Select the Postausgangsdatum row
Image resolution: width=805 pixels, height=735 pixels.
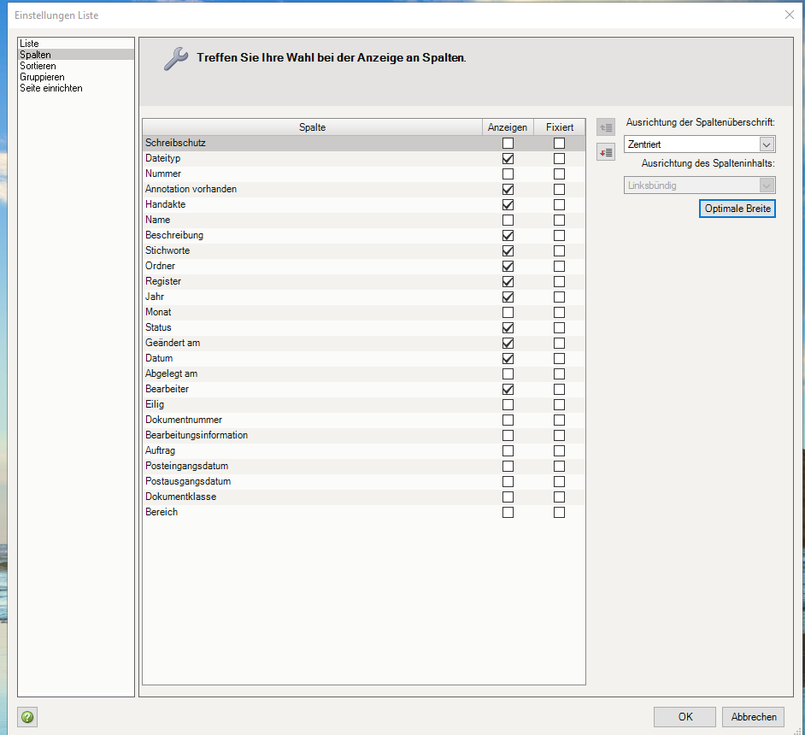(x=363, y=481)
